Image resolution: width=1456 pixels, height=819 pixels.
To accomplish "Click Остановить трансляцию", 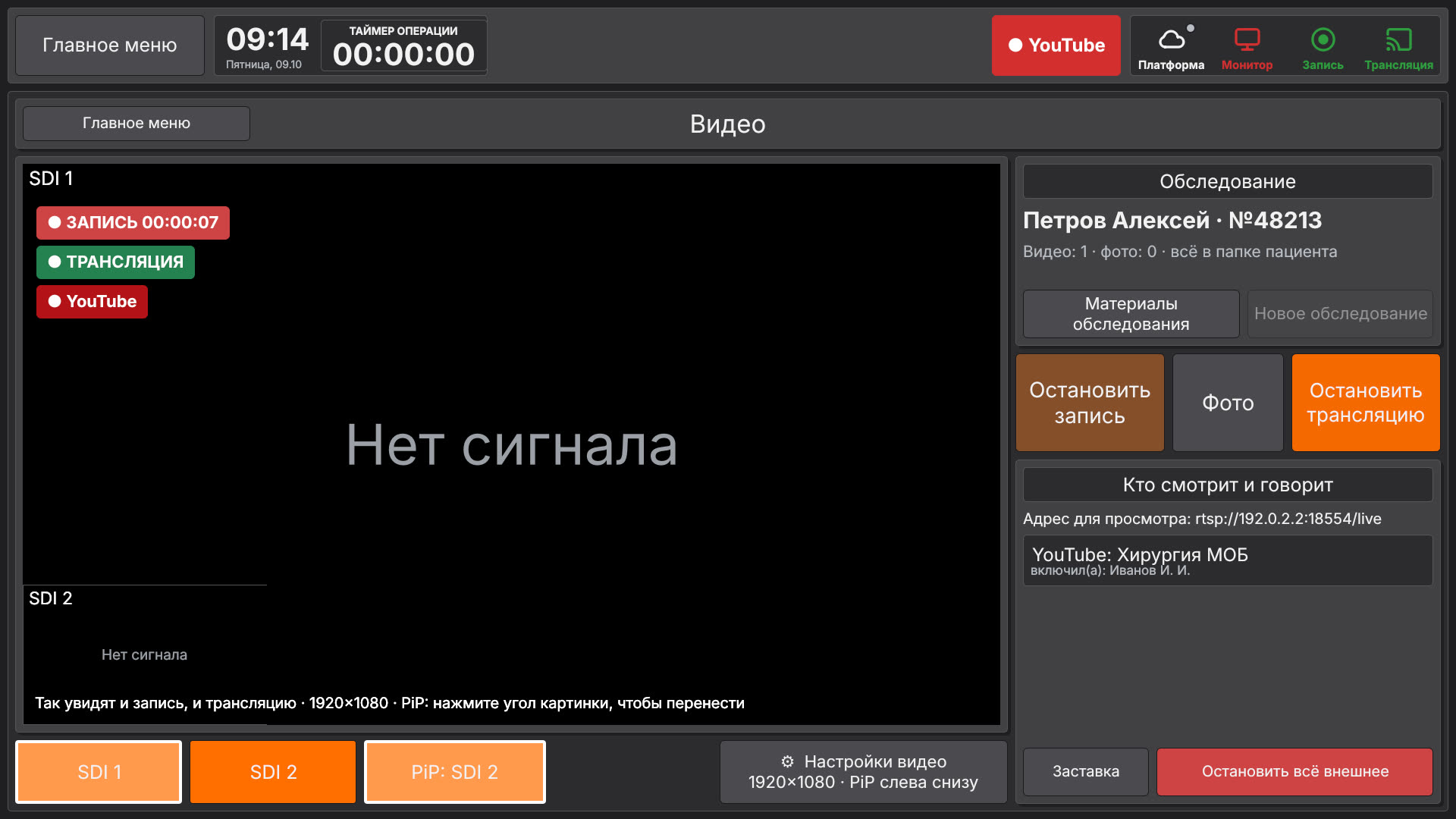I will point(1365,403).
